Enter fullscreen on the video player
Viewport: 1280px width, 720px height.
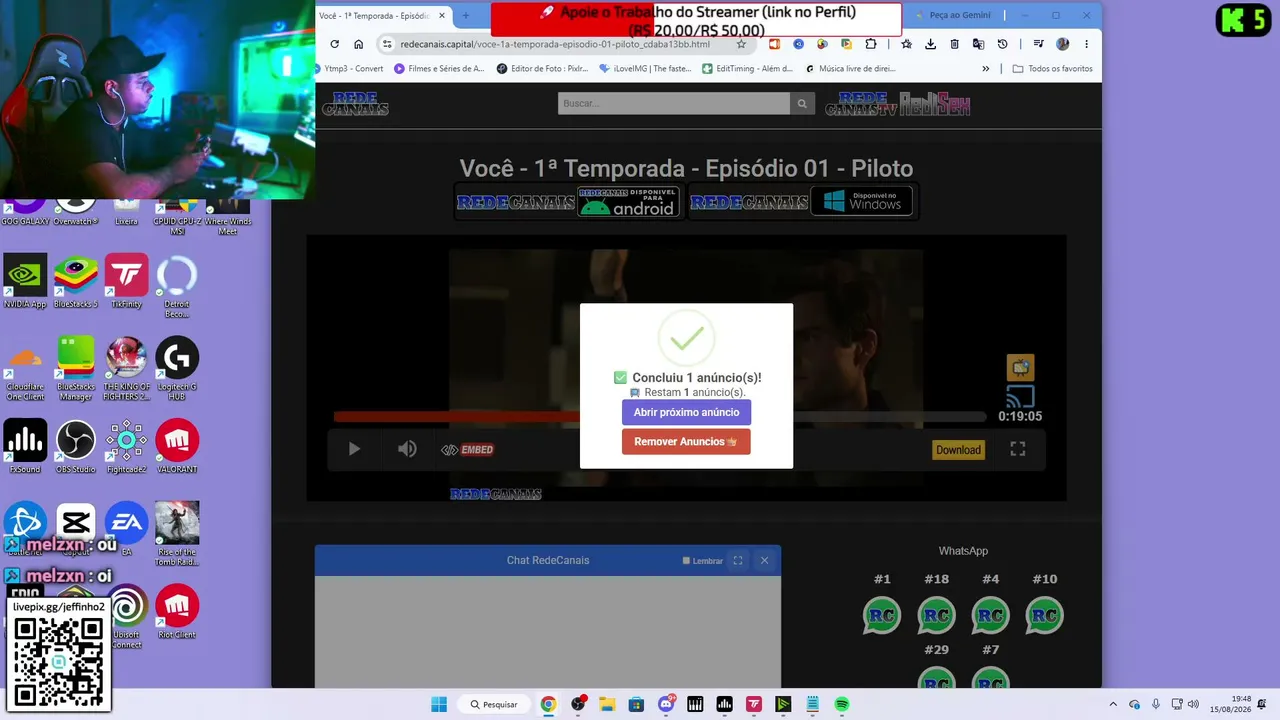(1018, 450)
